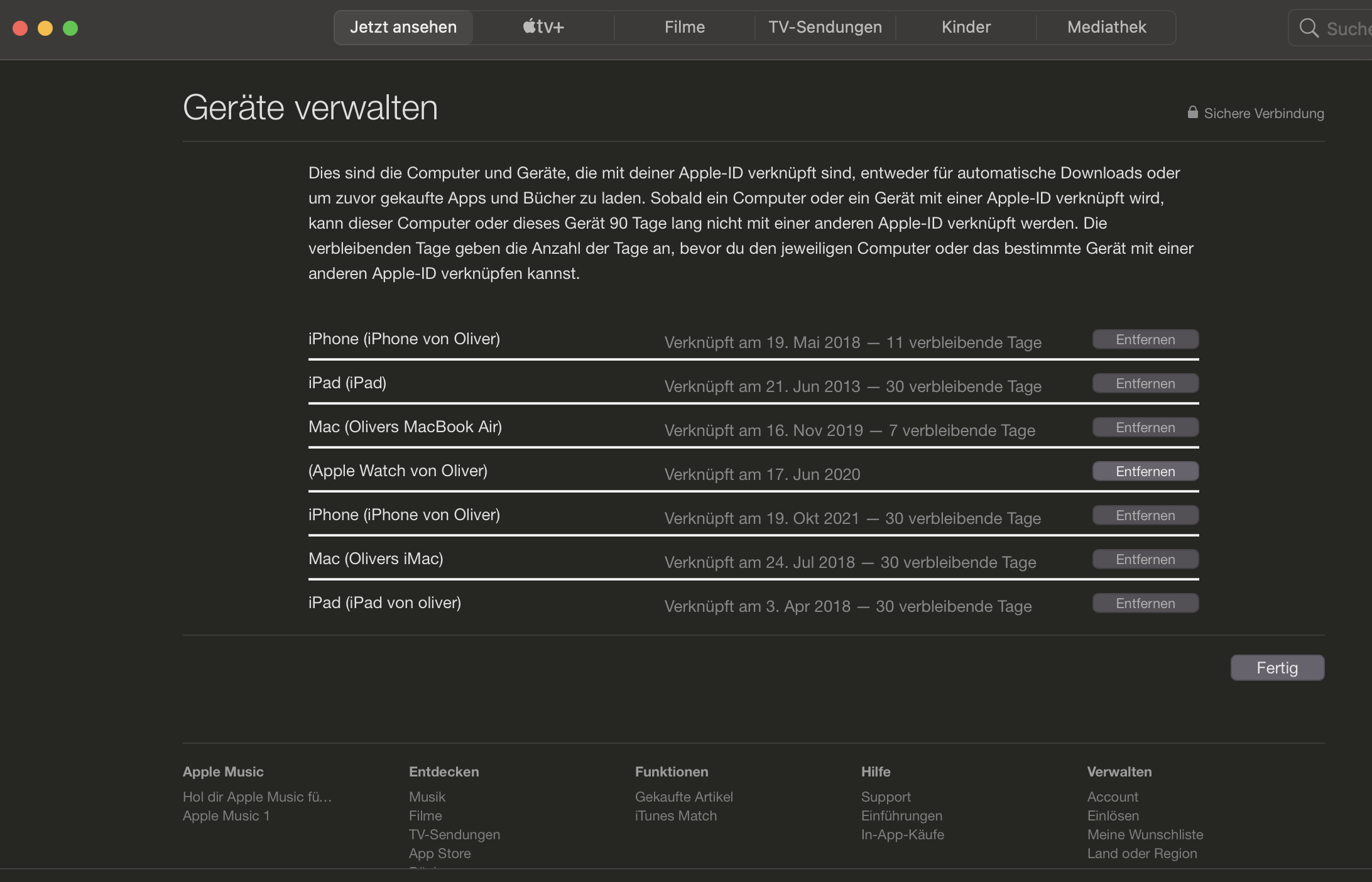
Task: Open the TV-Sendungen tab
Action: pos(825,28)
